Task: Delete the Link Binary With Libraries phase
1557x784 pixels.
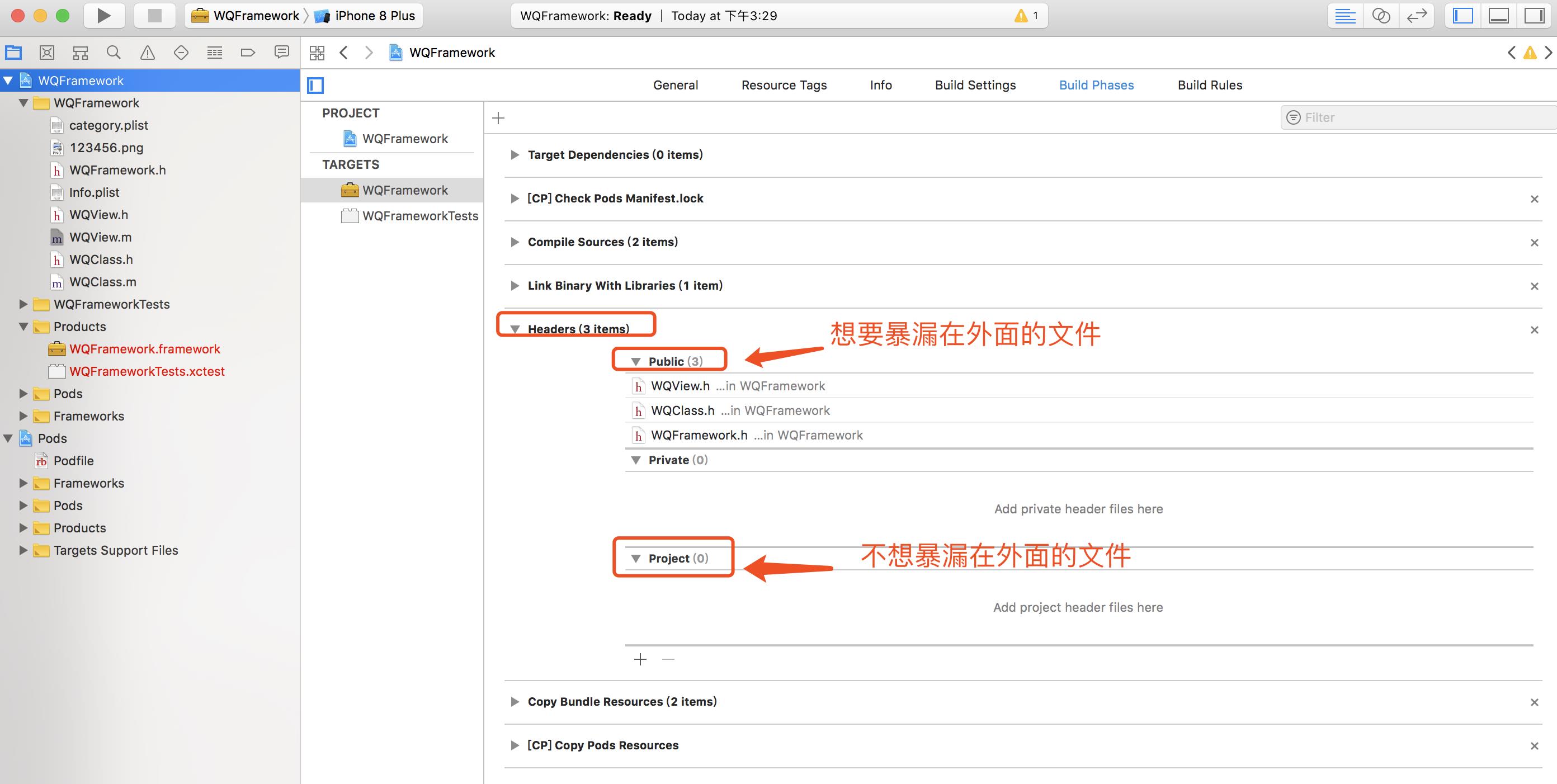Action: [x=1534, y=286]
